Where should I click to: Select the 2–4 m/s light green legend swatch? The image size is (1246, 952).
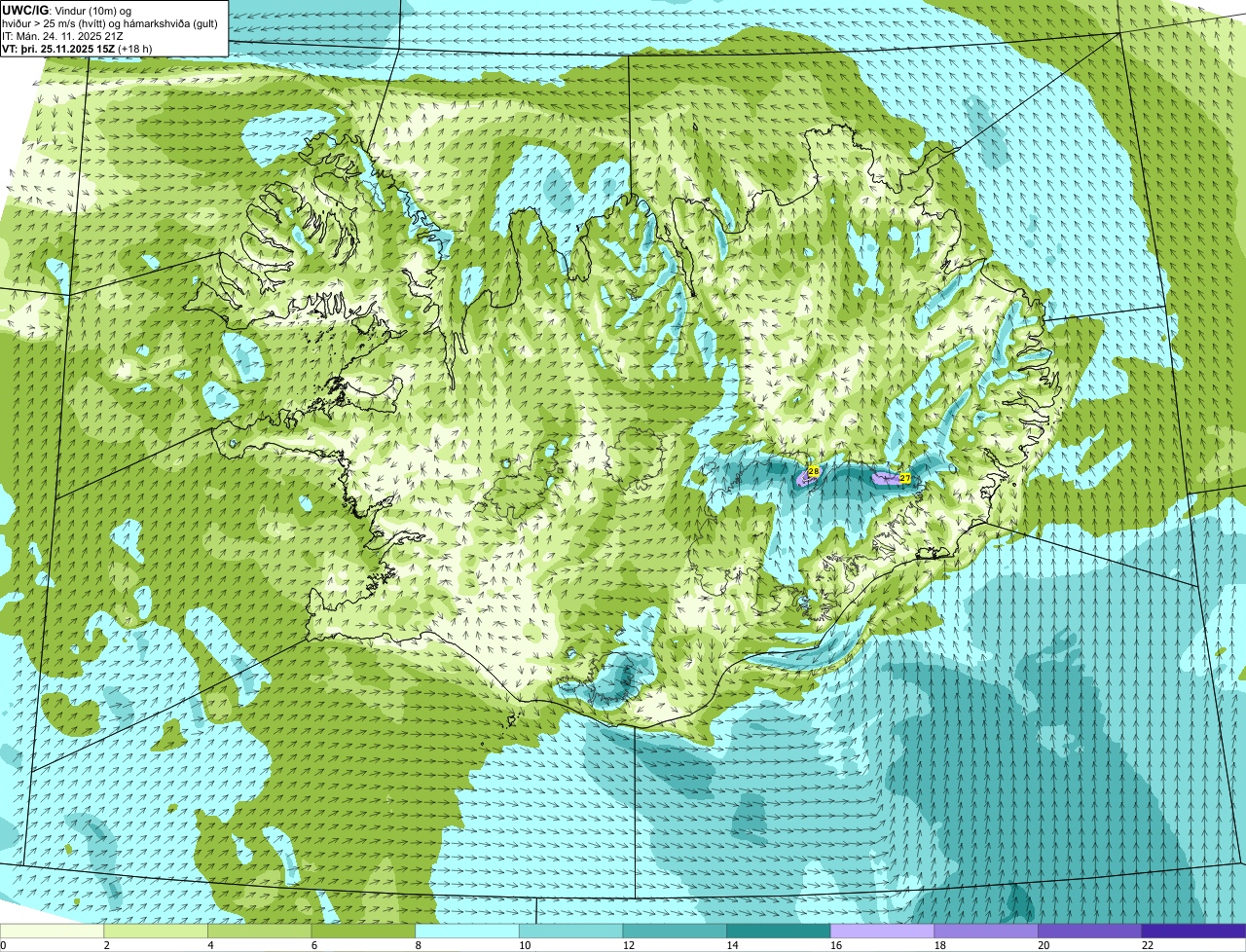point(156,931)
